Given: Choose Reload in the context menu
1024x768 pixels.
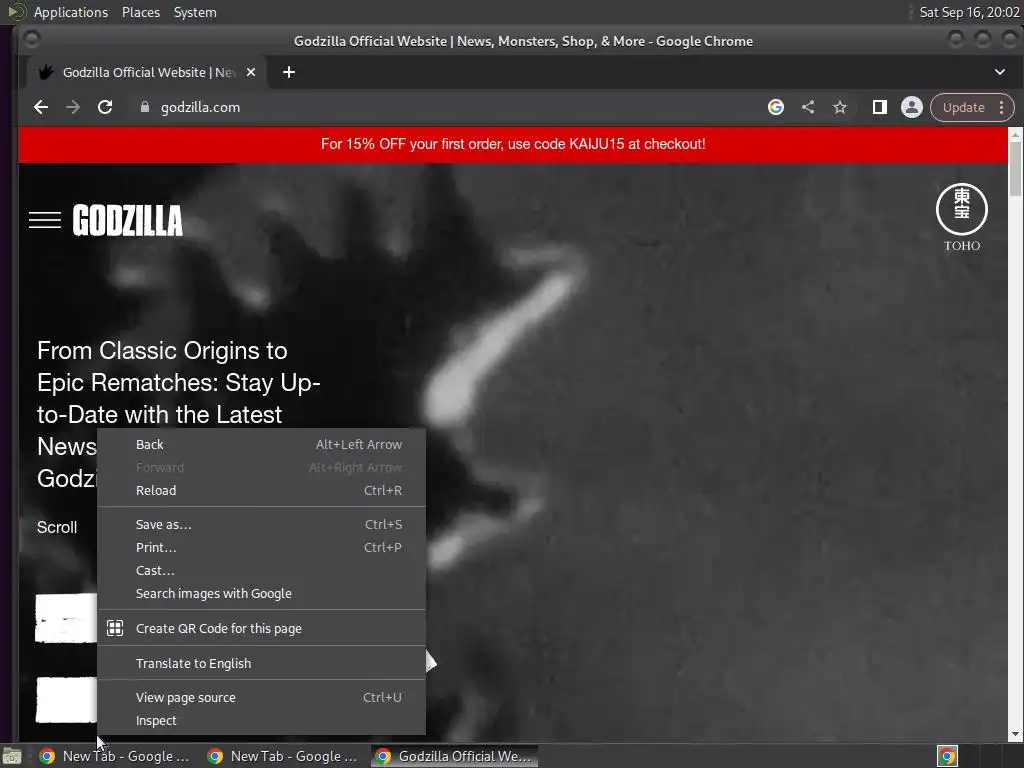Looking at the screenshot, I should tap(261, 490).
